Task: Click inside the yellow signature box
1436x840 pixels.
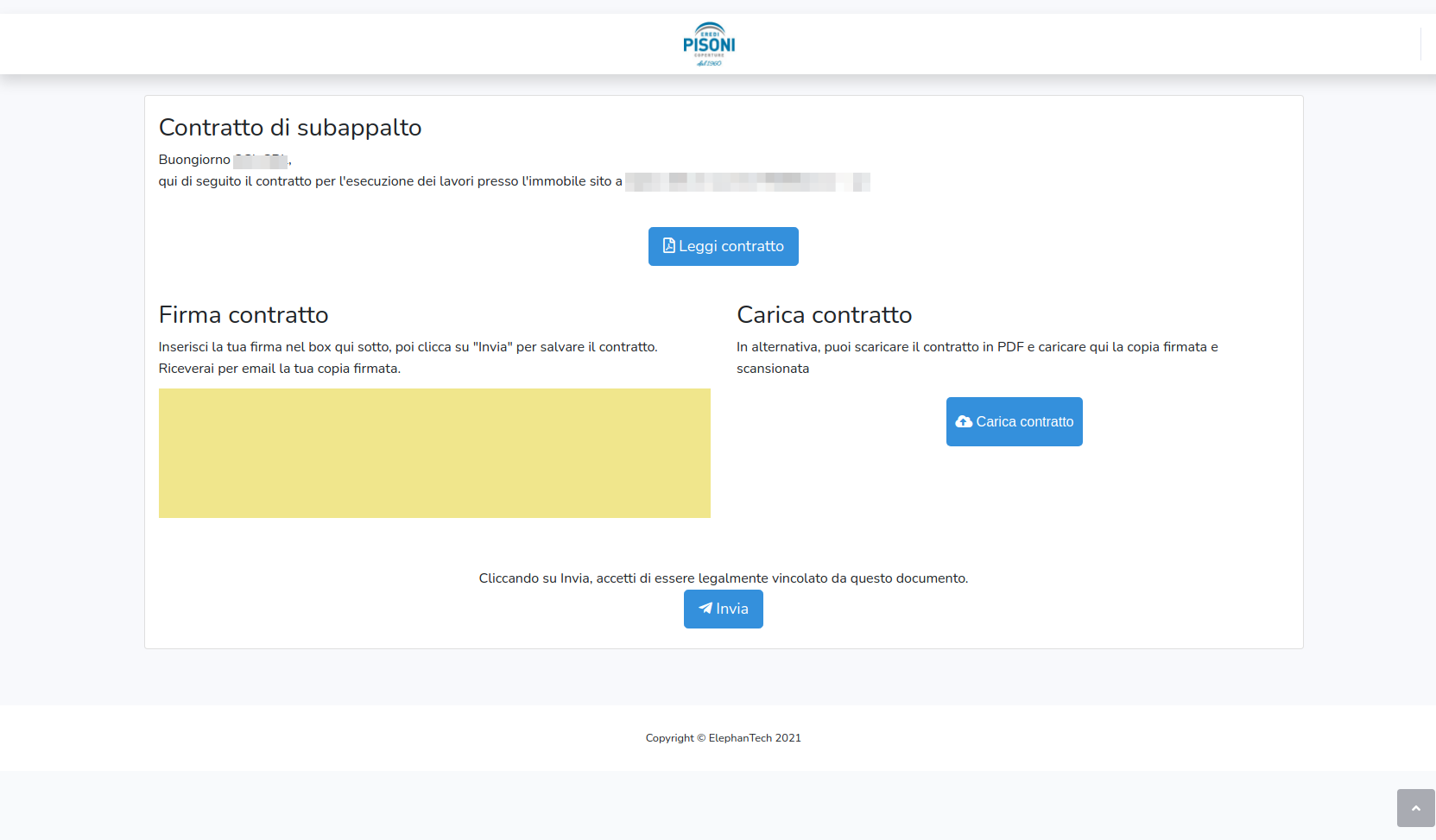Action: [434, 453]
